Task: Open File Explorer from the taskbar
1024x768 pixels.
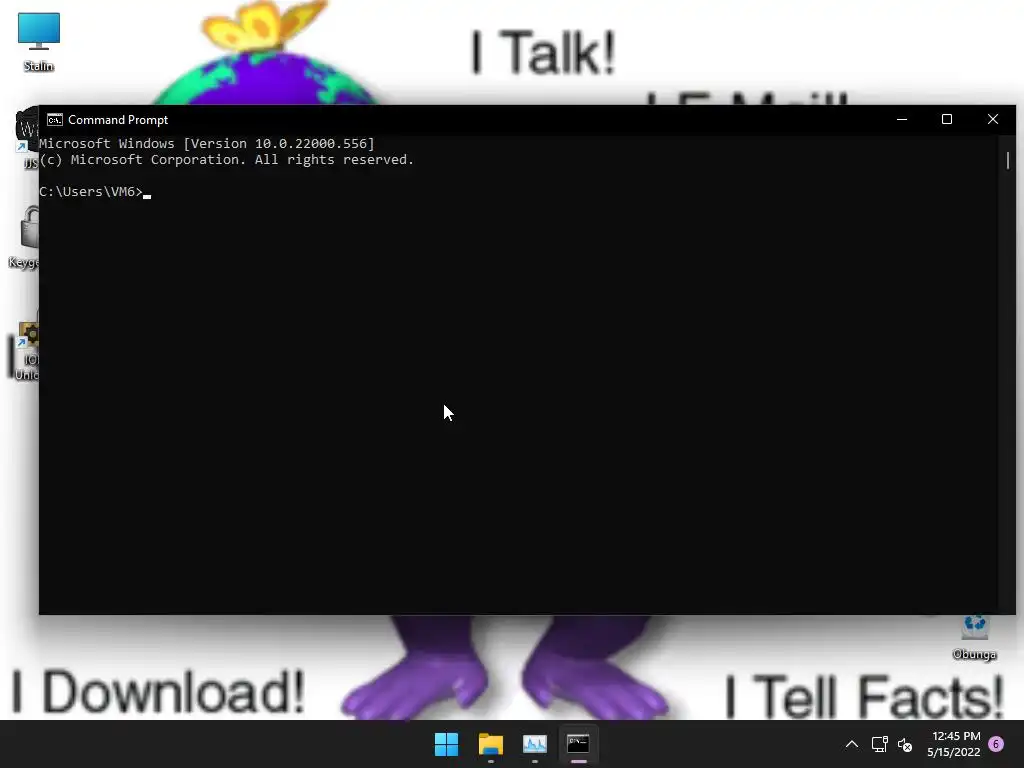Action: point(490,744)
